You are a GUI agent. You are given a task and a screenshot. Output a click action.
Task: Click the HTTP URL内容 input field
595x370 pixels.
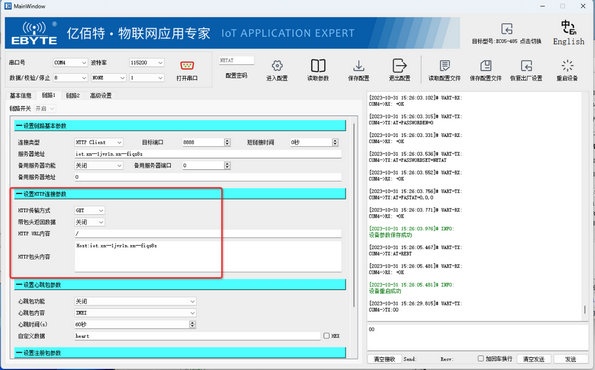click(x=208, y=233)
